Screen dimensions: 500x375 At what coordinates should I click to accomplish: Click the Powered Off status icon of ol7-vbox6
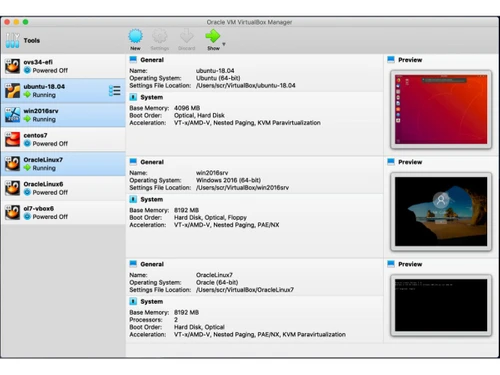tap(27, 216)
